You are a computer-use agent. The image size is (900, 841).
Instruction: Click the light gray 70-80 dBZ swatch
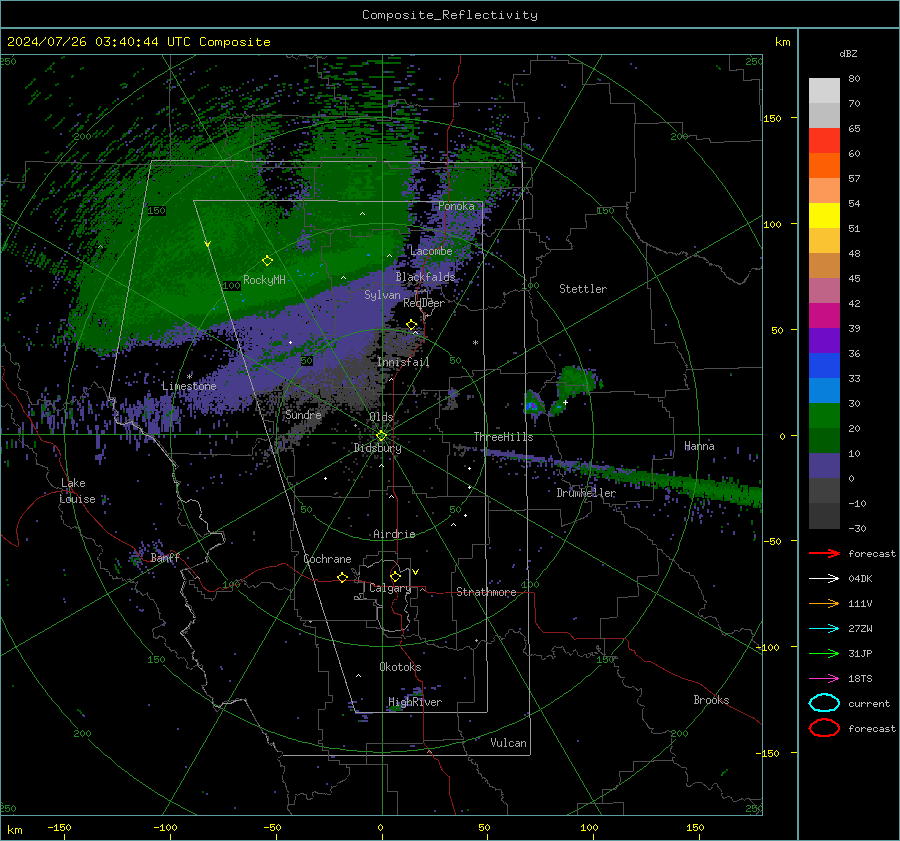pos(824,91)
